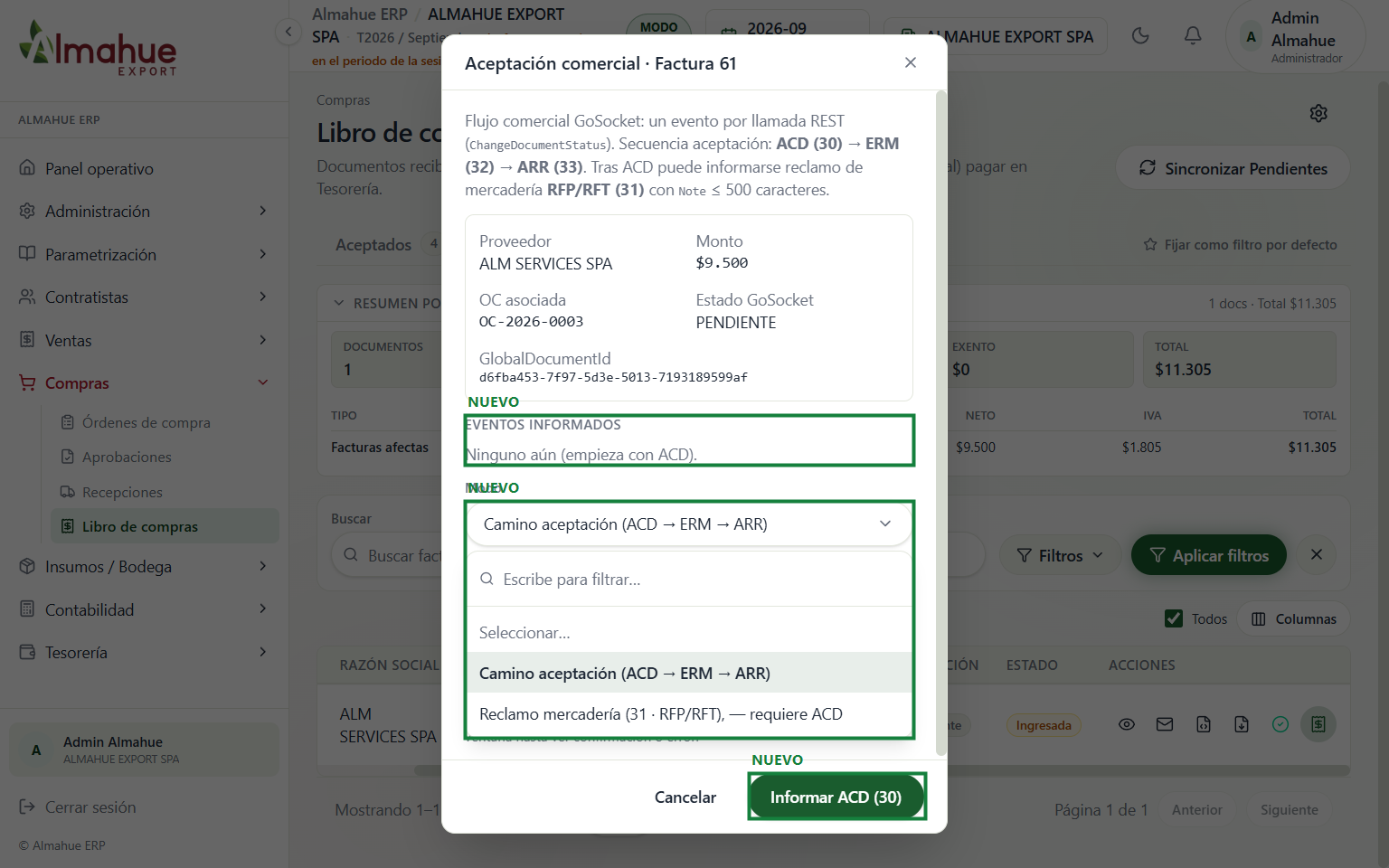The height and width of the screenshot is (868, 1389).
Task: Click the Escribe para filtrar search field
Action: [689, 580]
